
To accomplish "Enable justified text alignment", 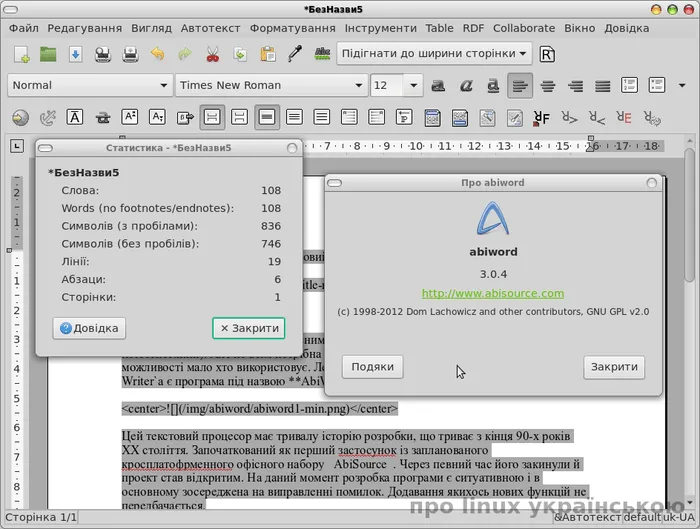I will pos(602,85).
